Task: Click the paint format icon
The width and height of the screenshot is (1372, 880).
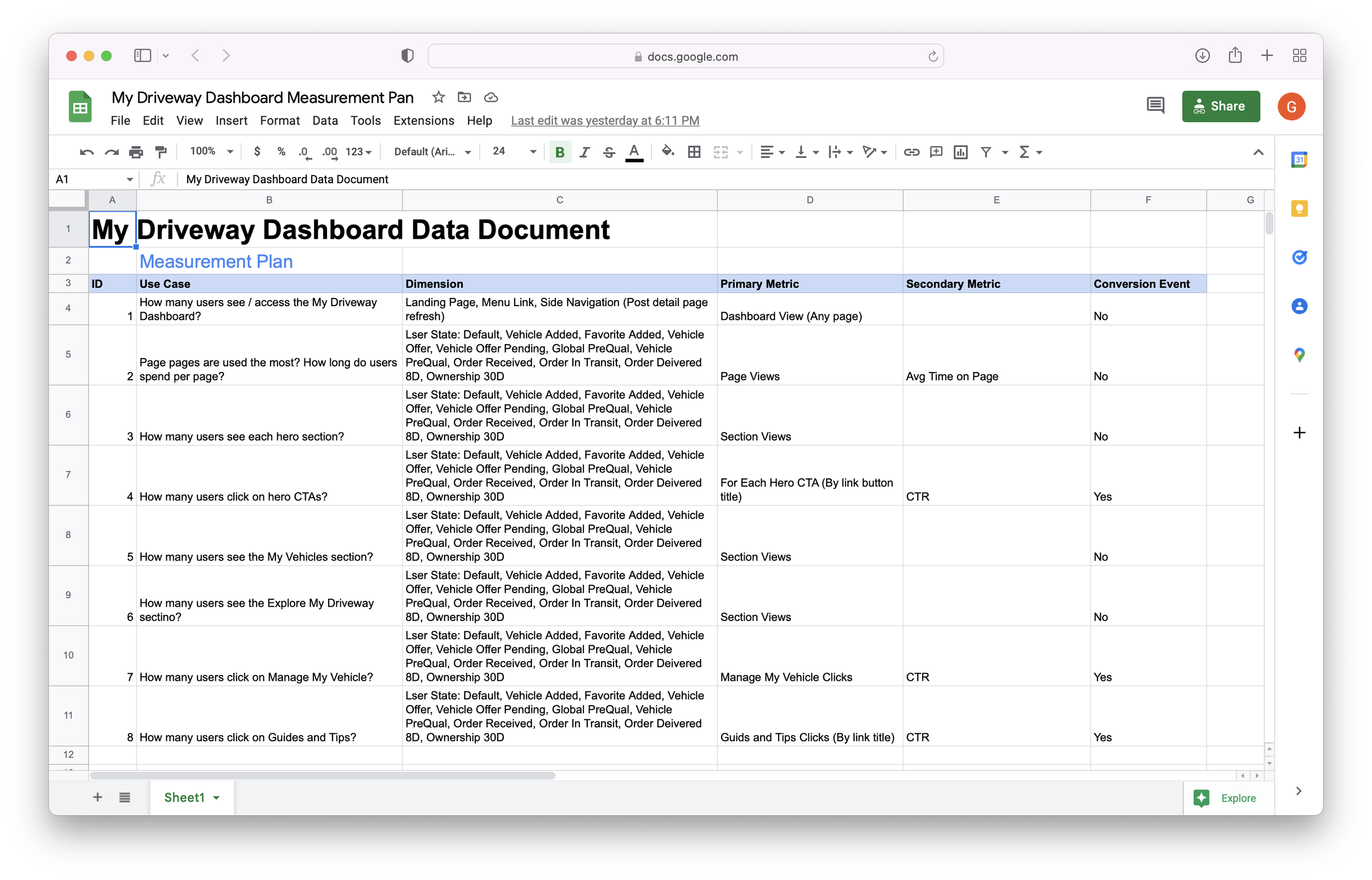Action: point(161,152)
